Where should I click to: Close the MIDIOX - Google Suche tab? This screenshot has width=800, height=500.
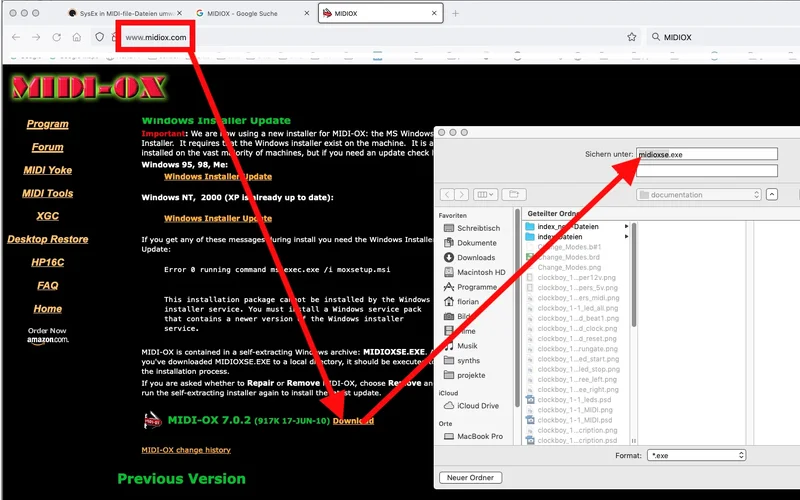306,13
